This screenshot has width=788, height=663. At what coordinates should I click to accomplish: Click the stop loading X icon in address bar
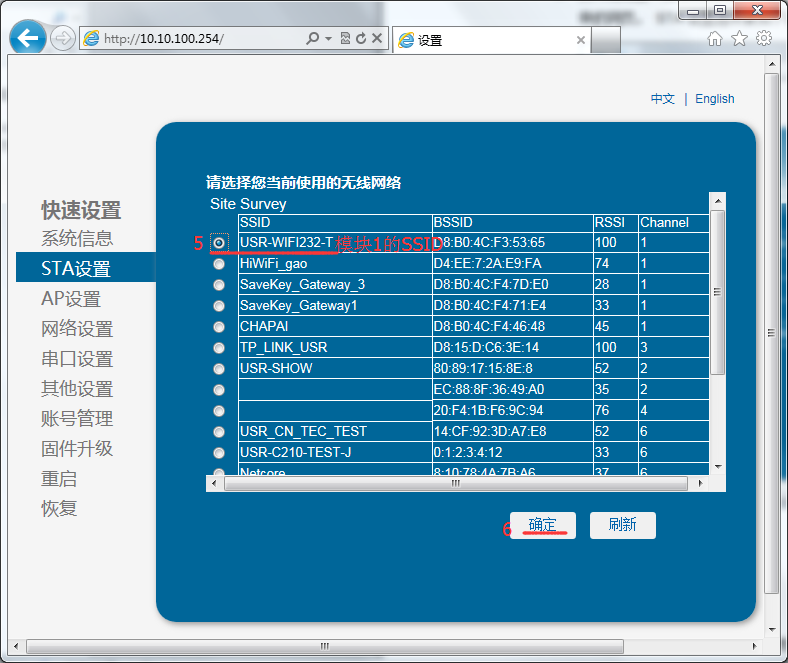[x=377, y=39]
